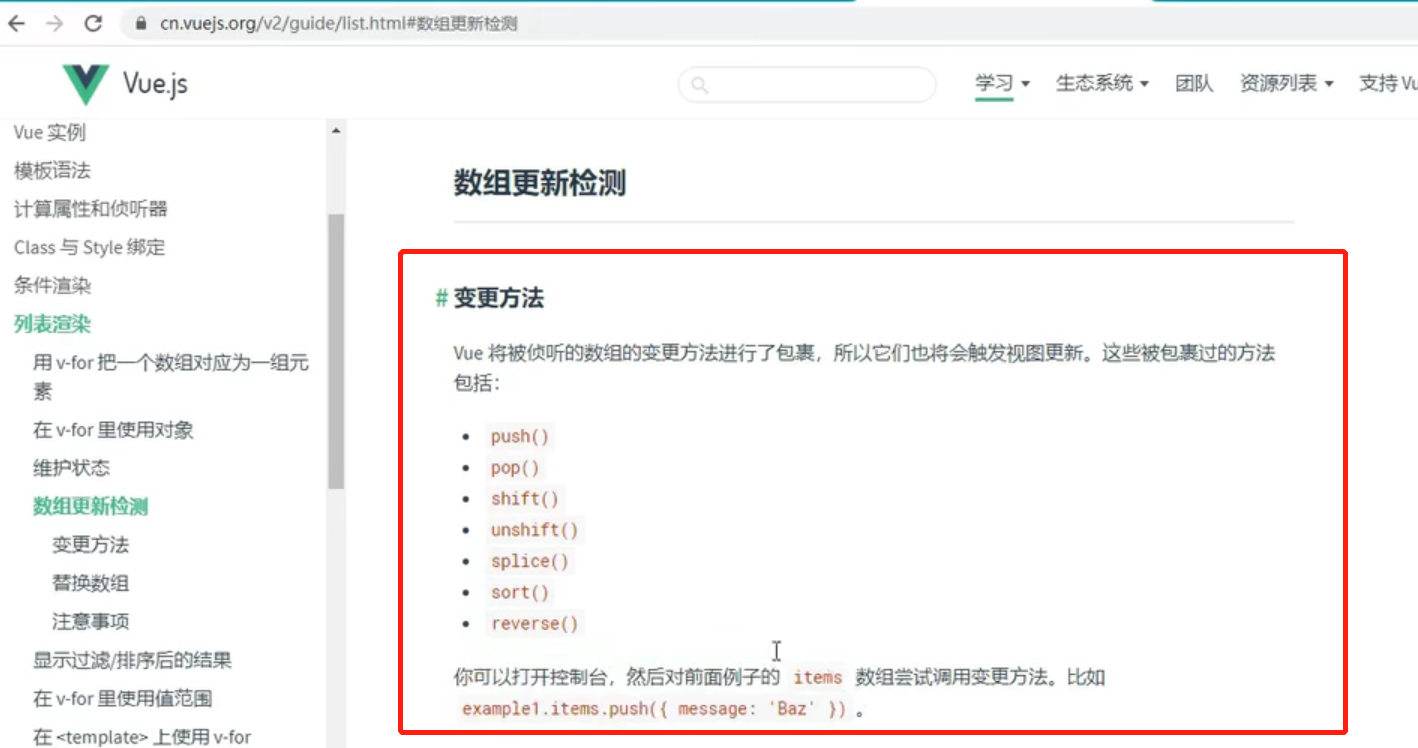Open 计算属性和侦听器 in the sidebar
Viewport: 1418px width, 748px height.
tap(91, 209)
